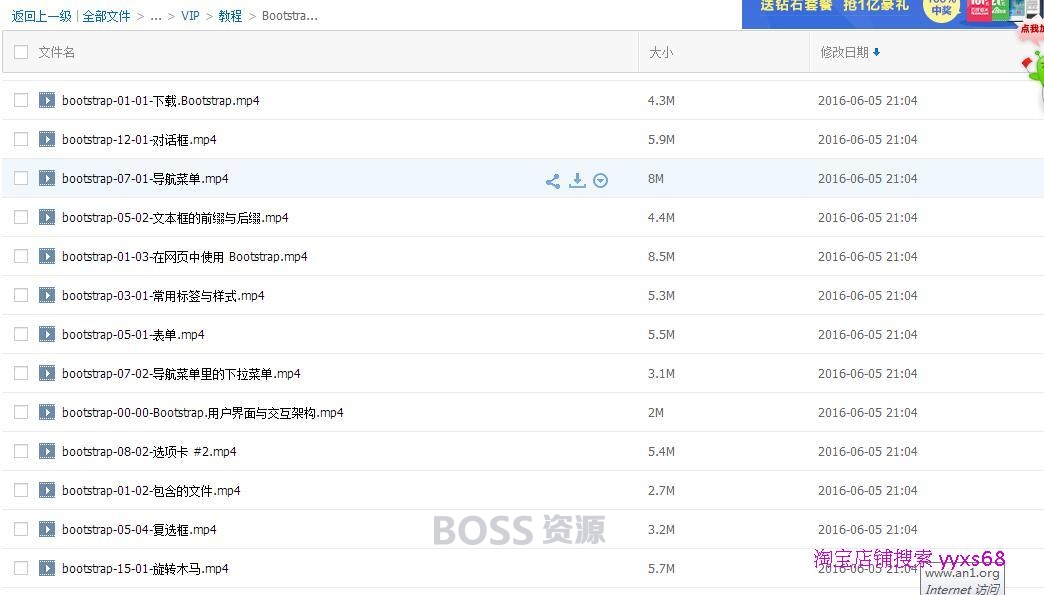The image size is (1044, 595).
Task: Click the video icon of bootstrap-05-02-文本框的前缀与后缀.mp4
Action: click(x=47, y=217)
